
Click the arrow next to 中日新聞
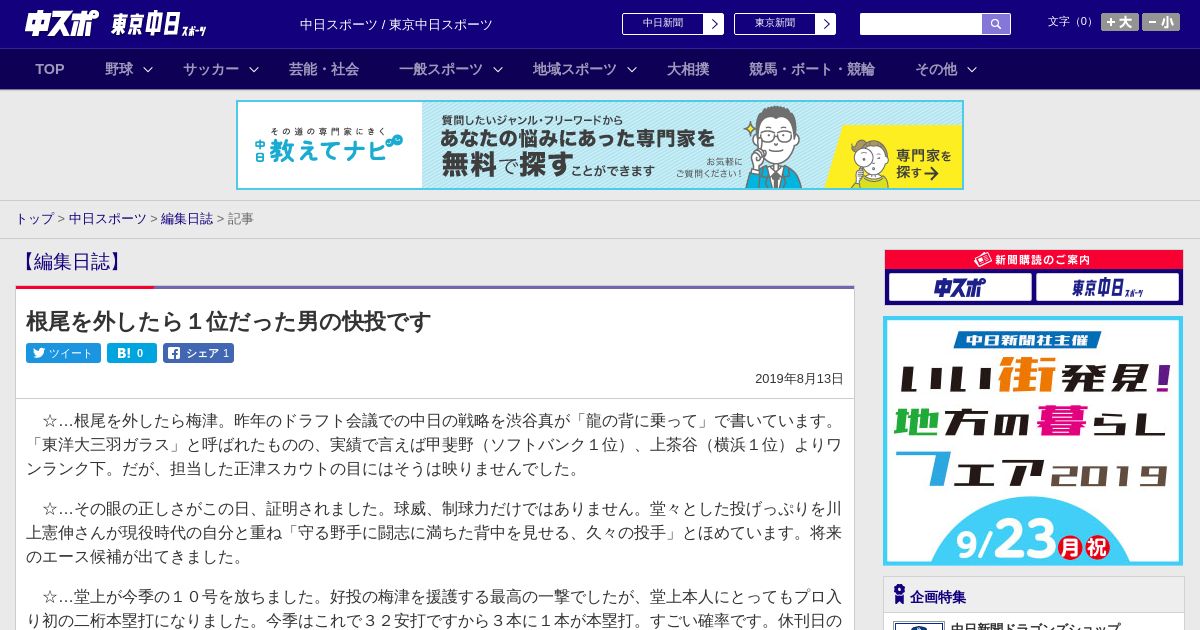coord(714,24)
